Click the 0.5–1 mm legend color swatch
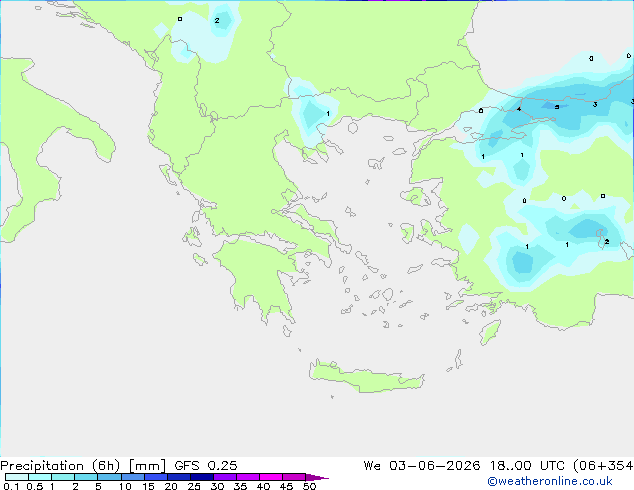The width and height of the screenshot is (634, 490). coord(40,477)
